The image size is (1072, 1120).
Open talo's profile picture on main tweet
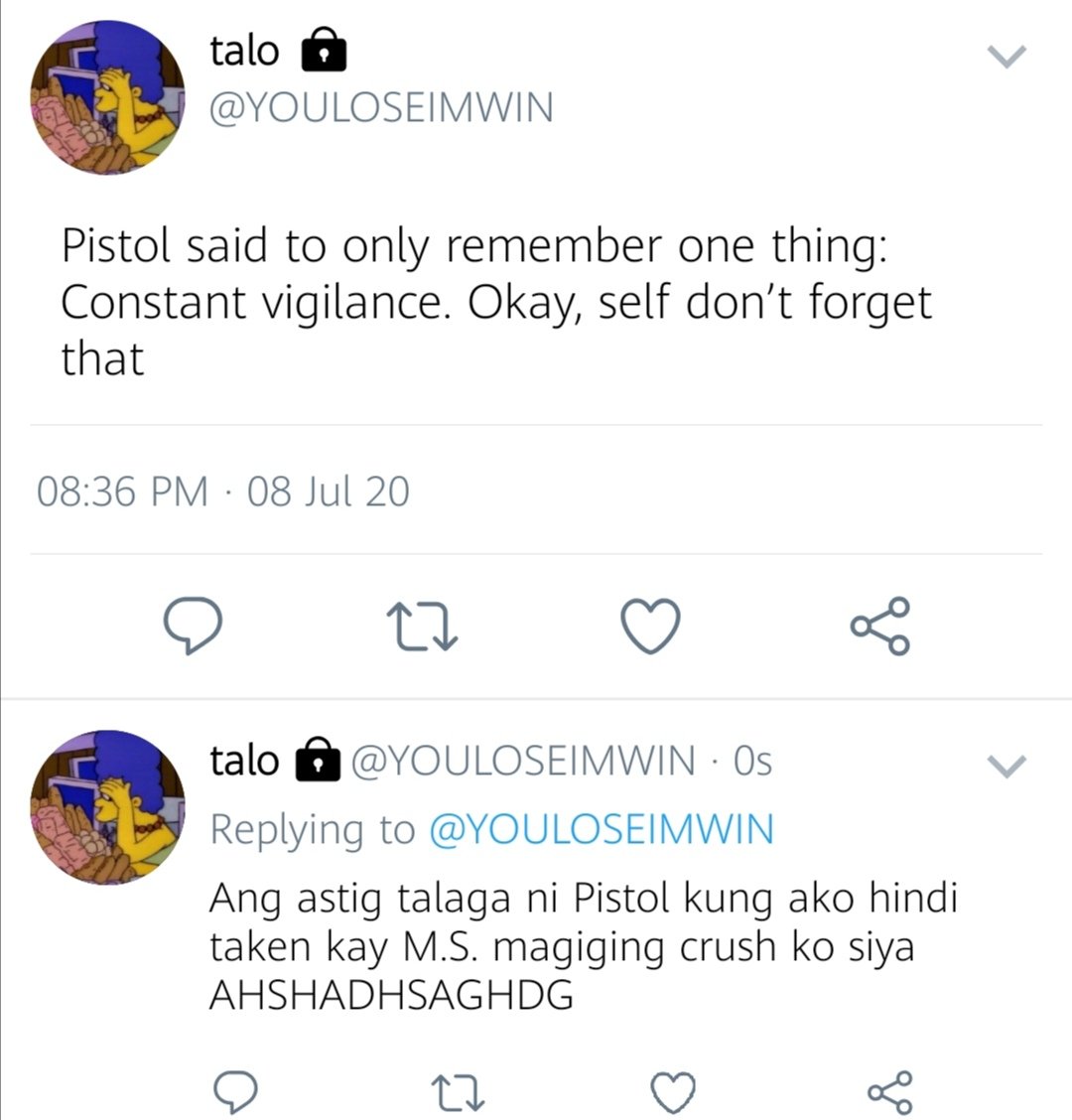click(x=107, y=97)
